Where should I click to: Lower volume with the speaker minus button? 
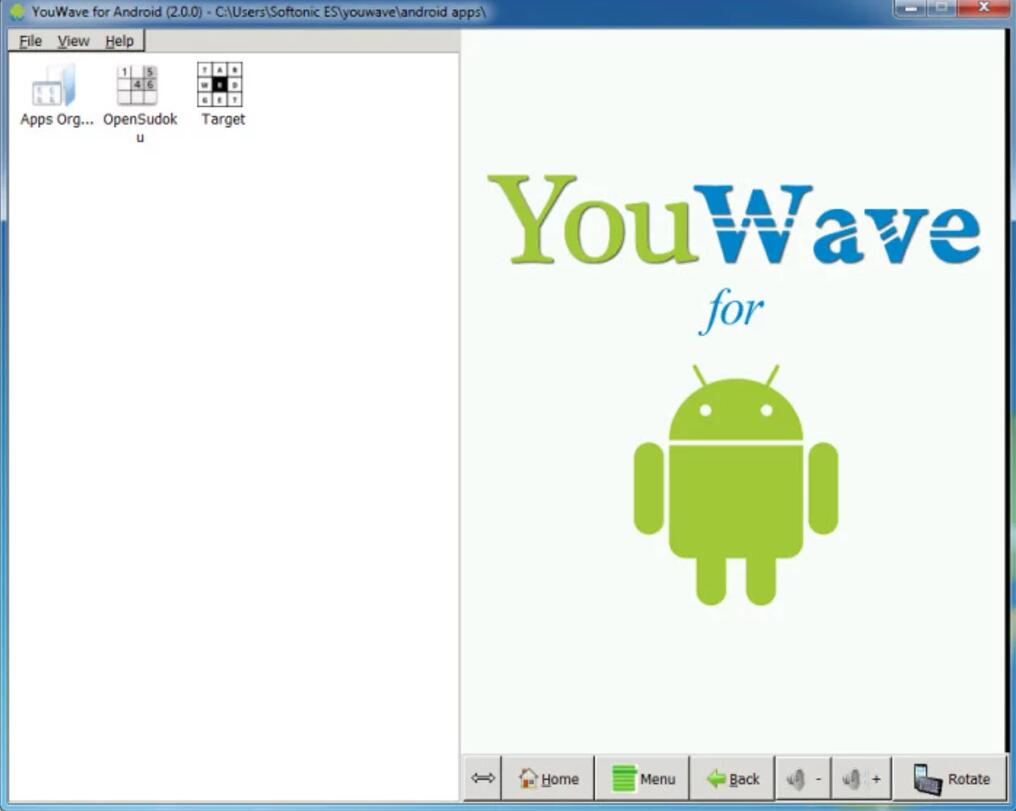click(803, 778)
